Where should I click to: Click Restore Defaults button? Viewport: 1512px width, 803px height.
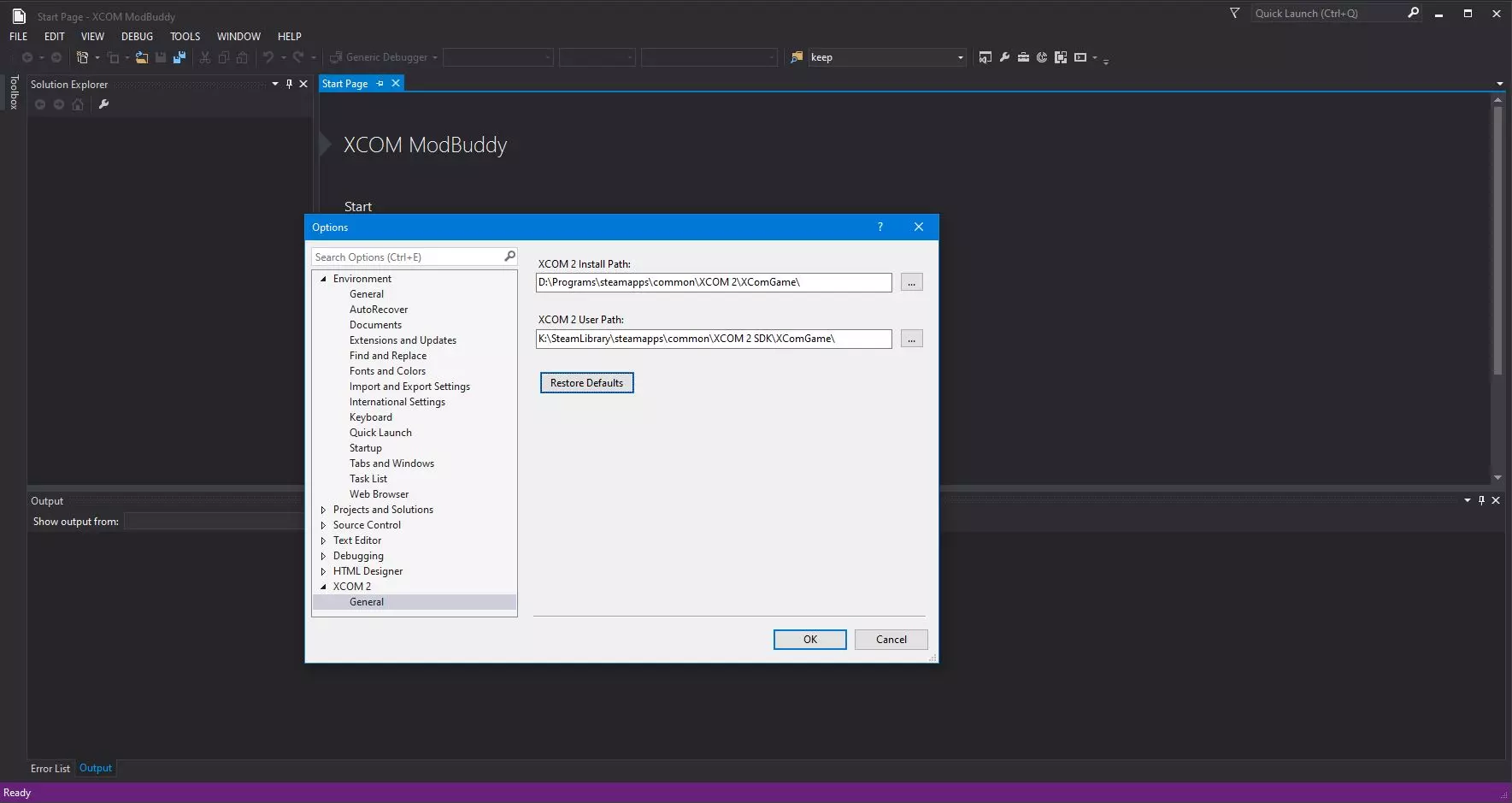(587, 383)
